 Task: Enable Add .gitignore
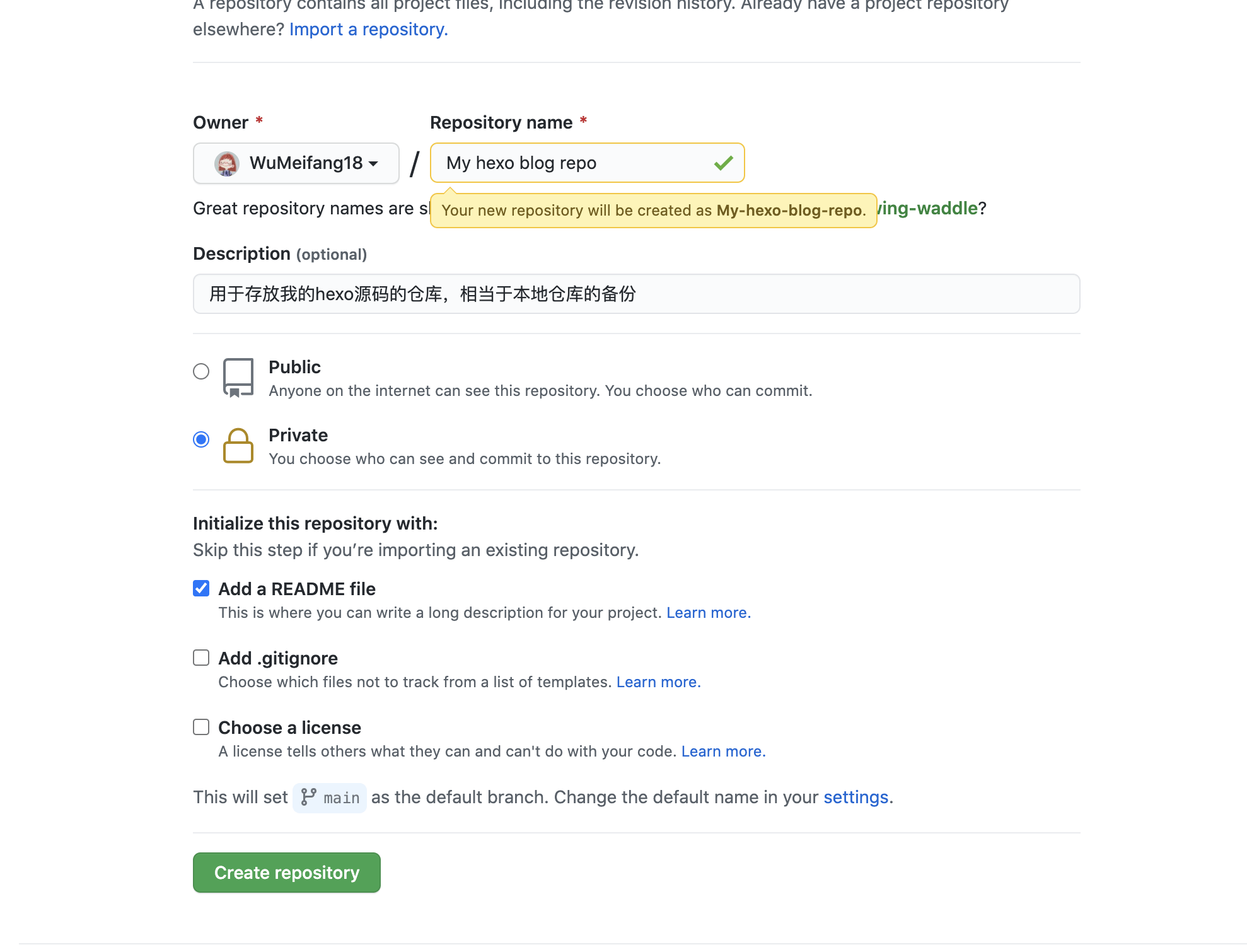[x=200, y=657]
